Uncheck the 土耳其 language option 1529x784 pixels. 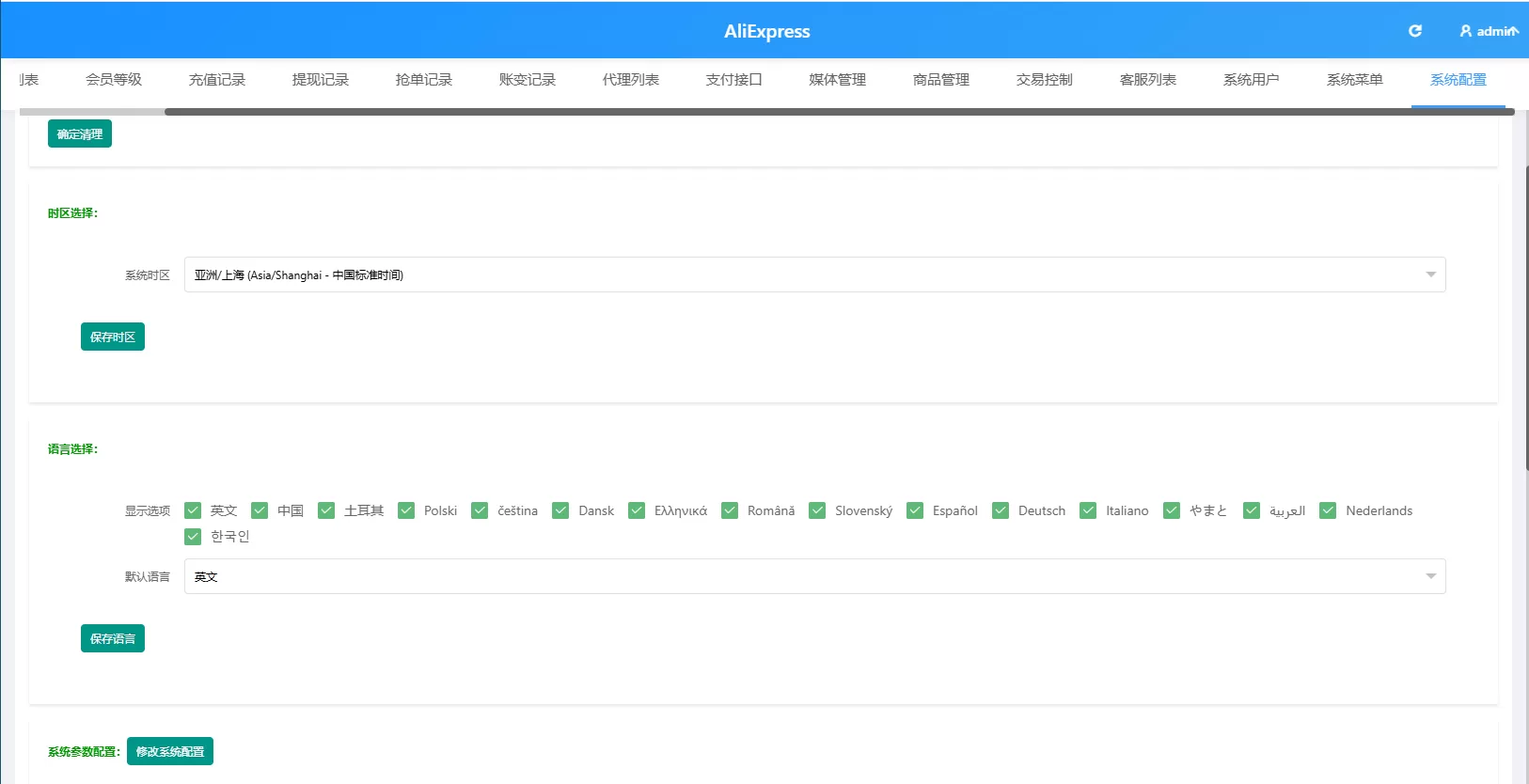pyautogui.click(x=326, y=510)
